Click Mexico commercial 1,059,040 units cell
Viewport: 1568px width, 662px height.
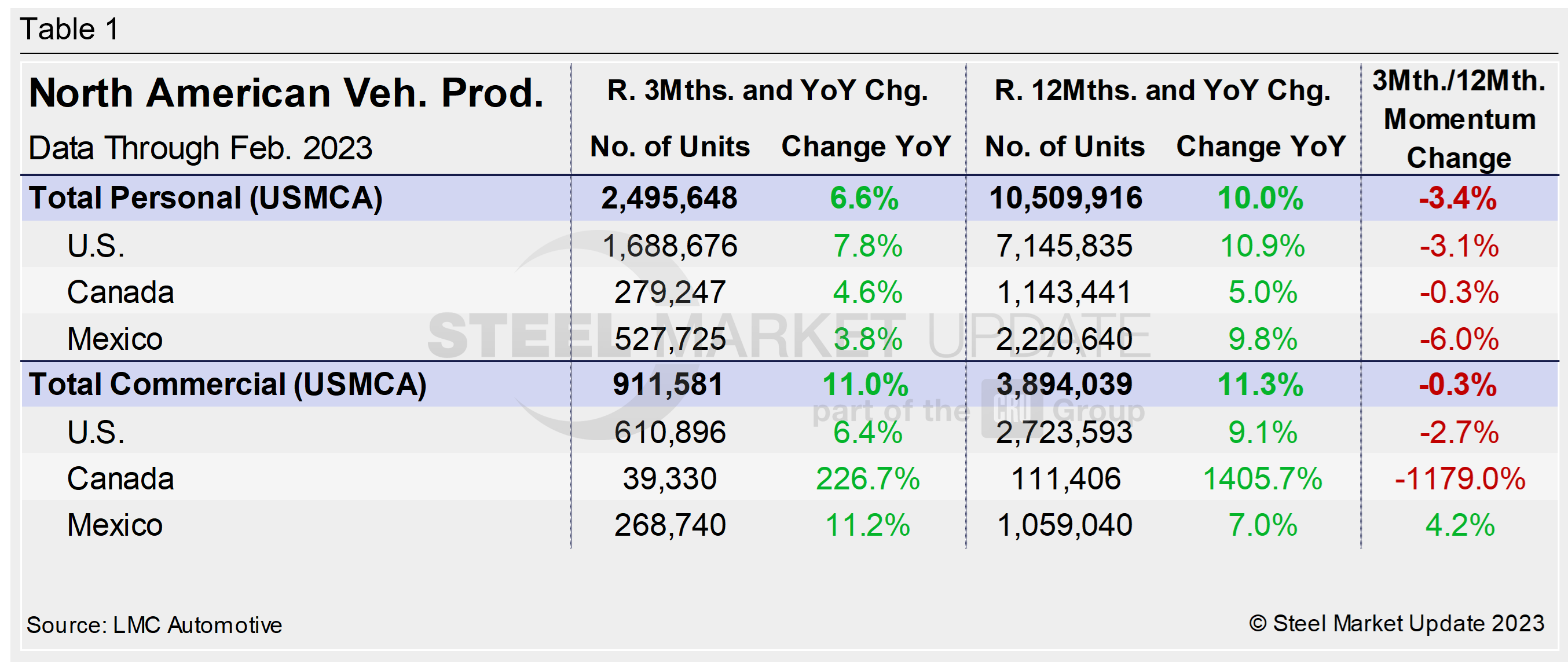point(1064,525)
